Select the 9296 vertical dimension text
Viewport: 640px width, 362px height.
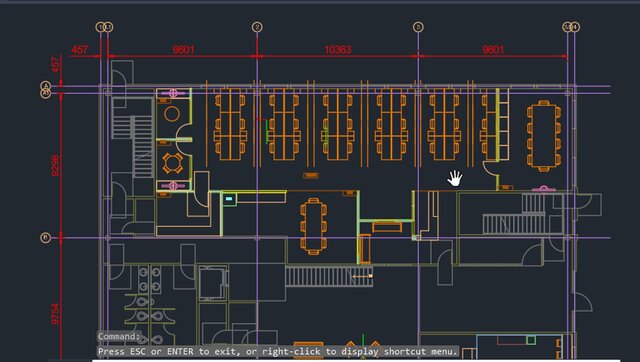click(56, 166)
